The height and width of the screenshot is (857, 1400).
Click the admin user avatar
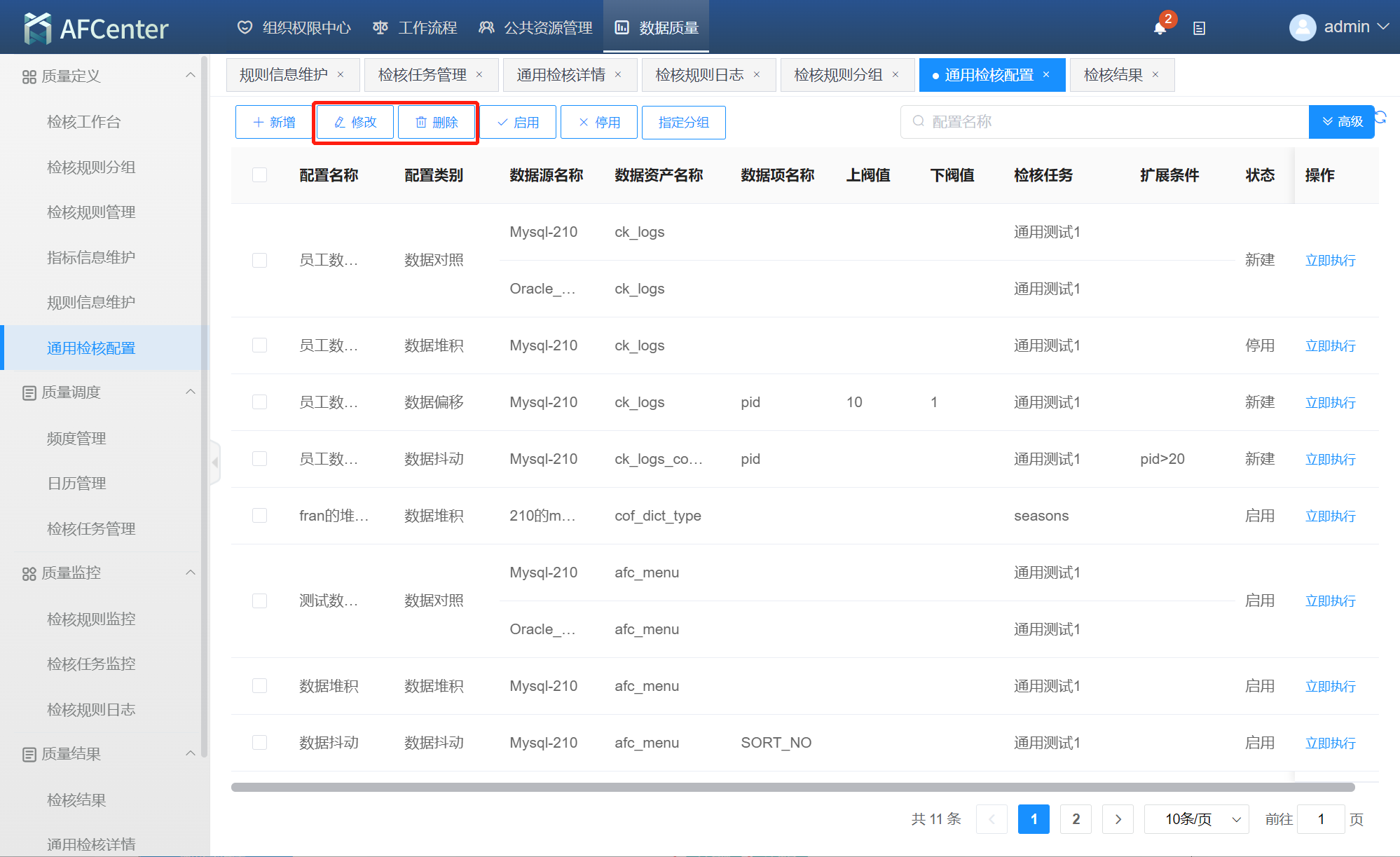[1302, 27]
